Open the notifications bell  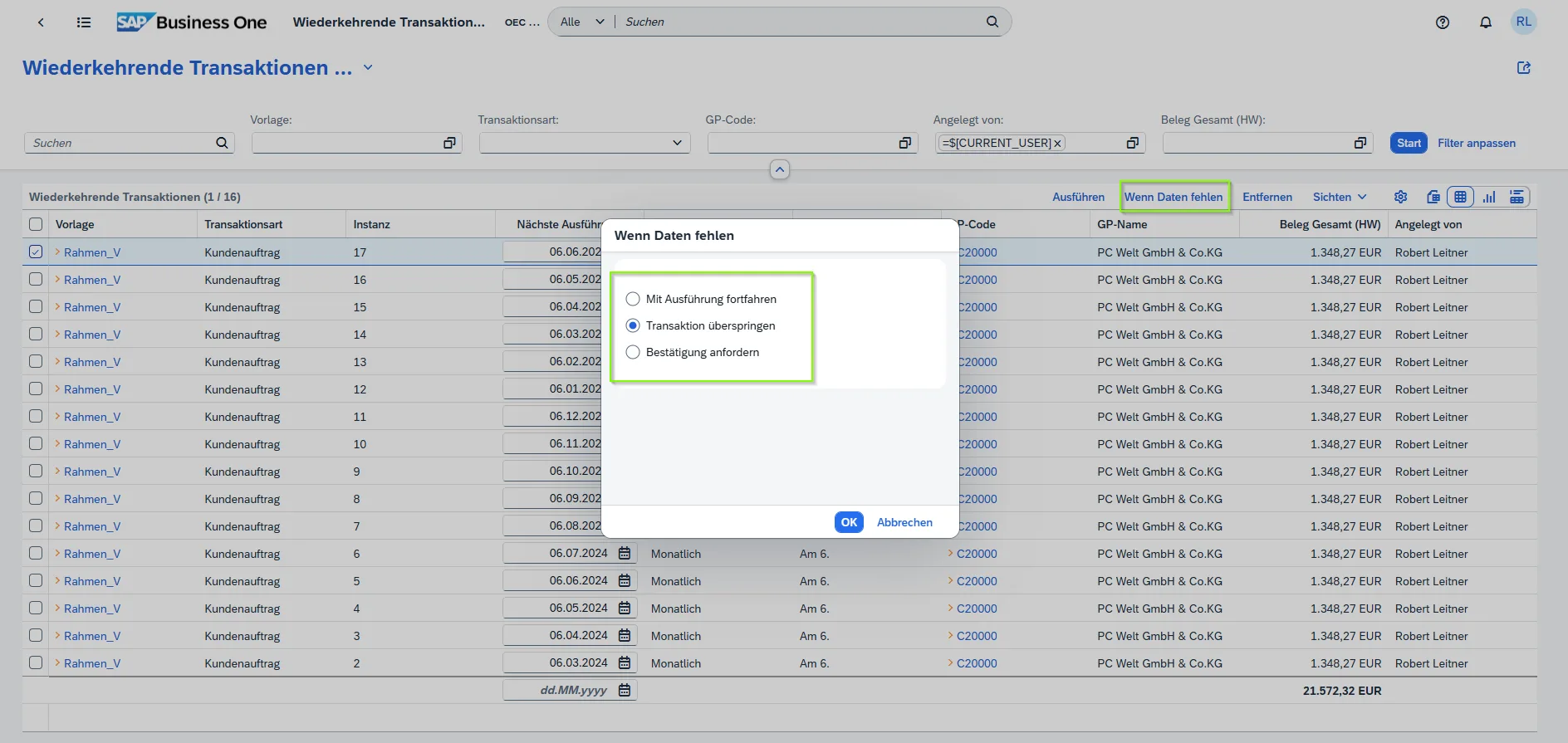(1485, 22)
